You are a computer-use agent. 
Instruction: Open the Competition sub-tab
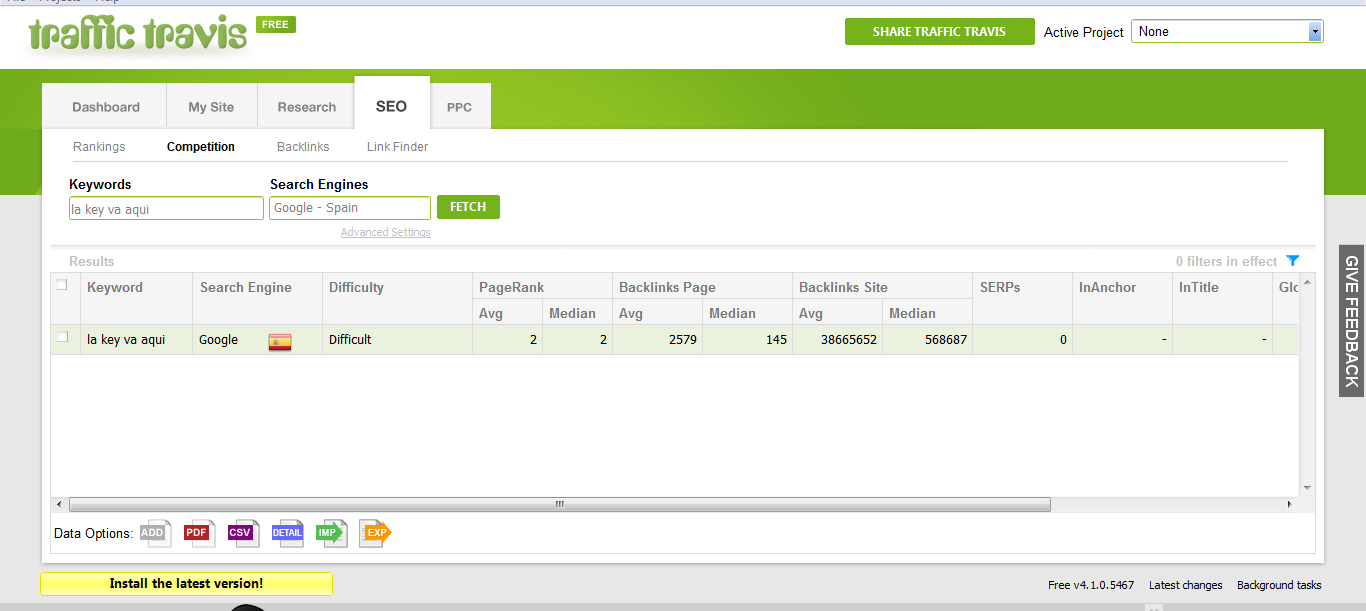201,147
